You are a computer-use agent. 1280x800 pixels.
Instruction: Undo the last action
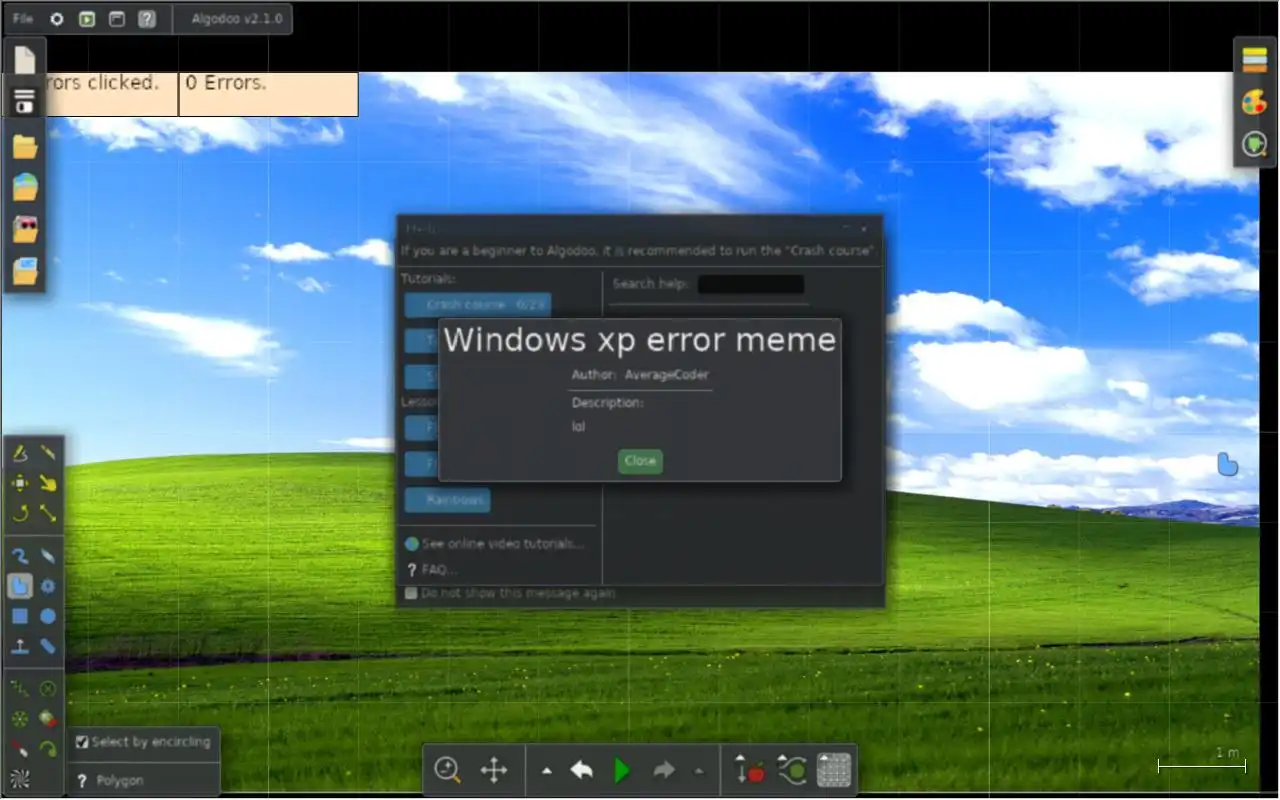(x=581, y=770)
